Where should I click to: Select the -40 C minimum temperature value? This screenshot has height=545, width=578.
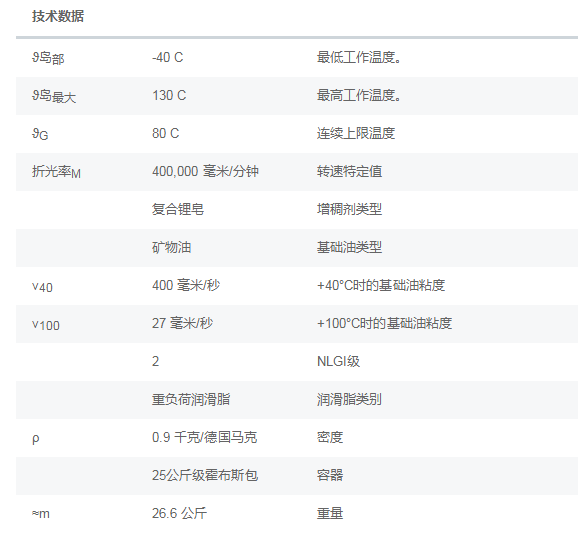pos(167,58)
